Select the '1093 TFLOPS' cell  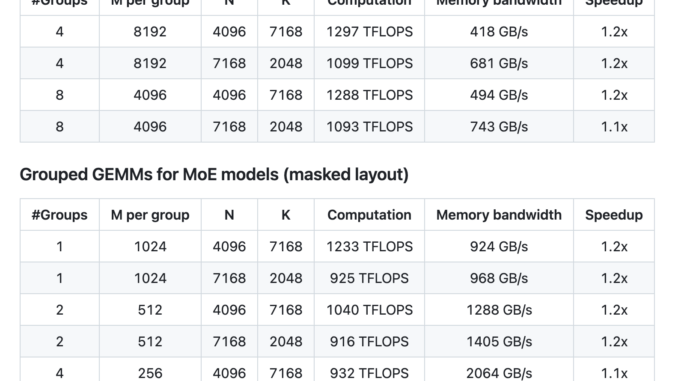369,126
